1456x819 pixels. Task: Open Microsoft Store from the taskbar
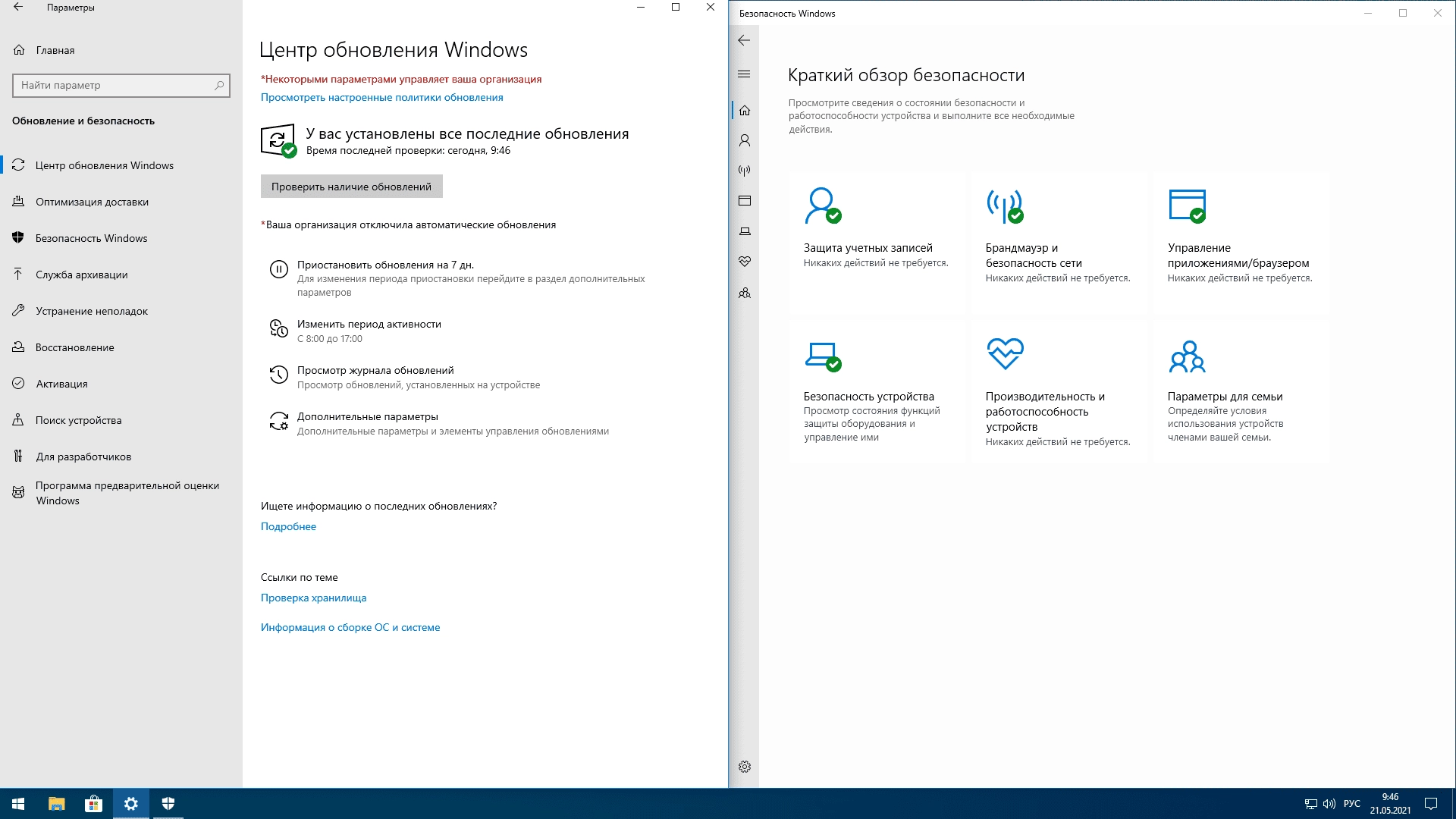click(93, 804)
